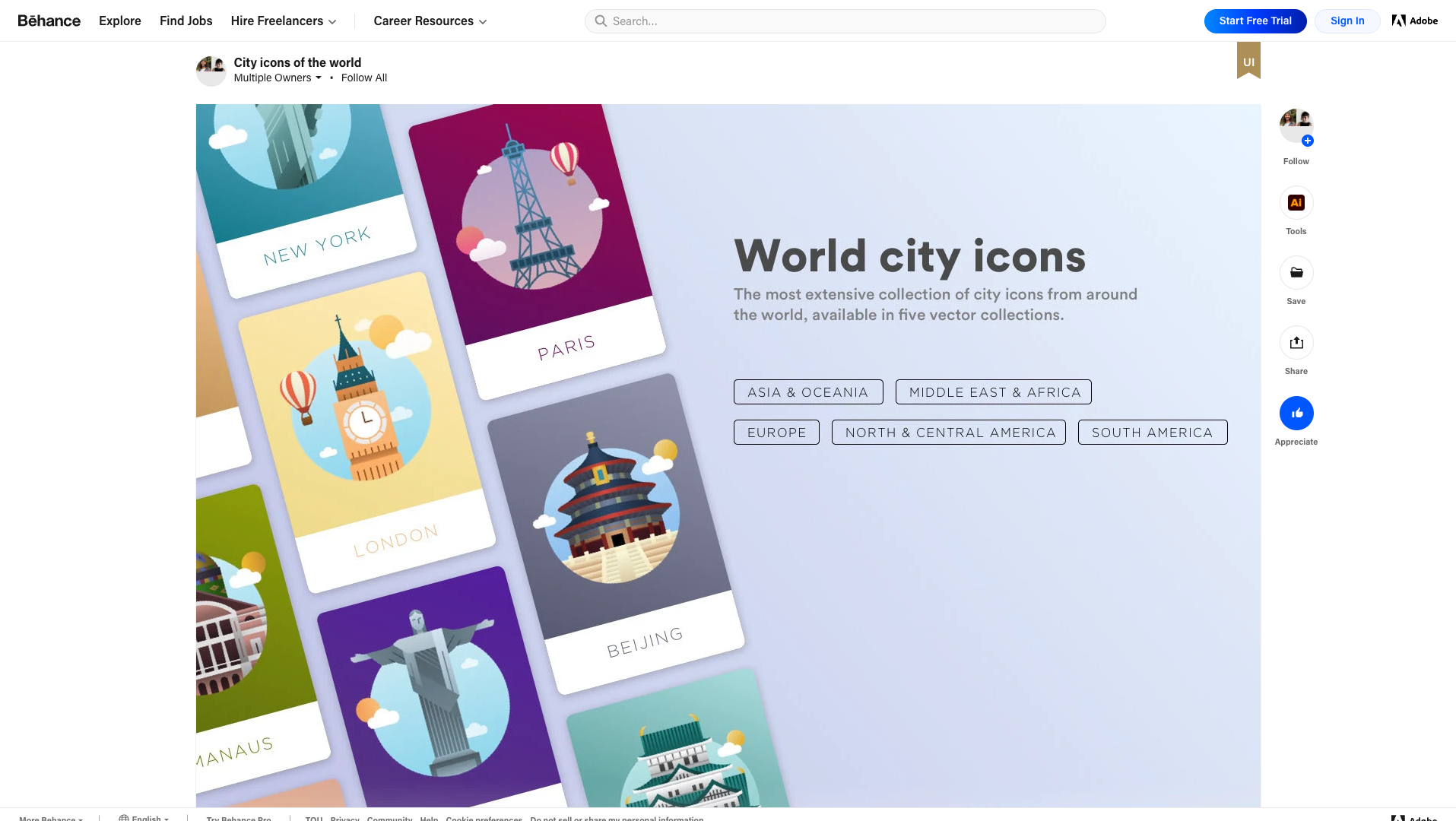Click the Adobe Illustrator tools badge
Viewport: 1456px width, 821px height.
(x=1296, y=202)
